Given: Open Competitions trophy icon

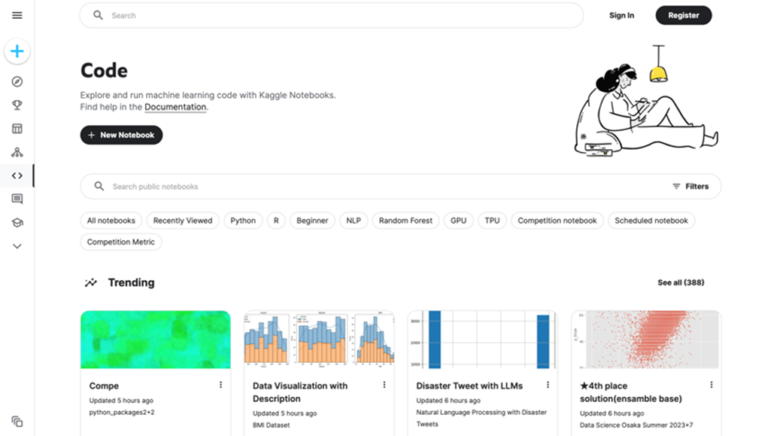Looking at the screenshot, I should pyautogui.click(x=17, y=105).
